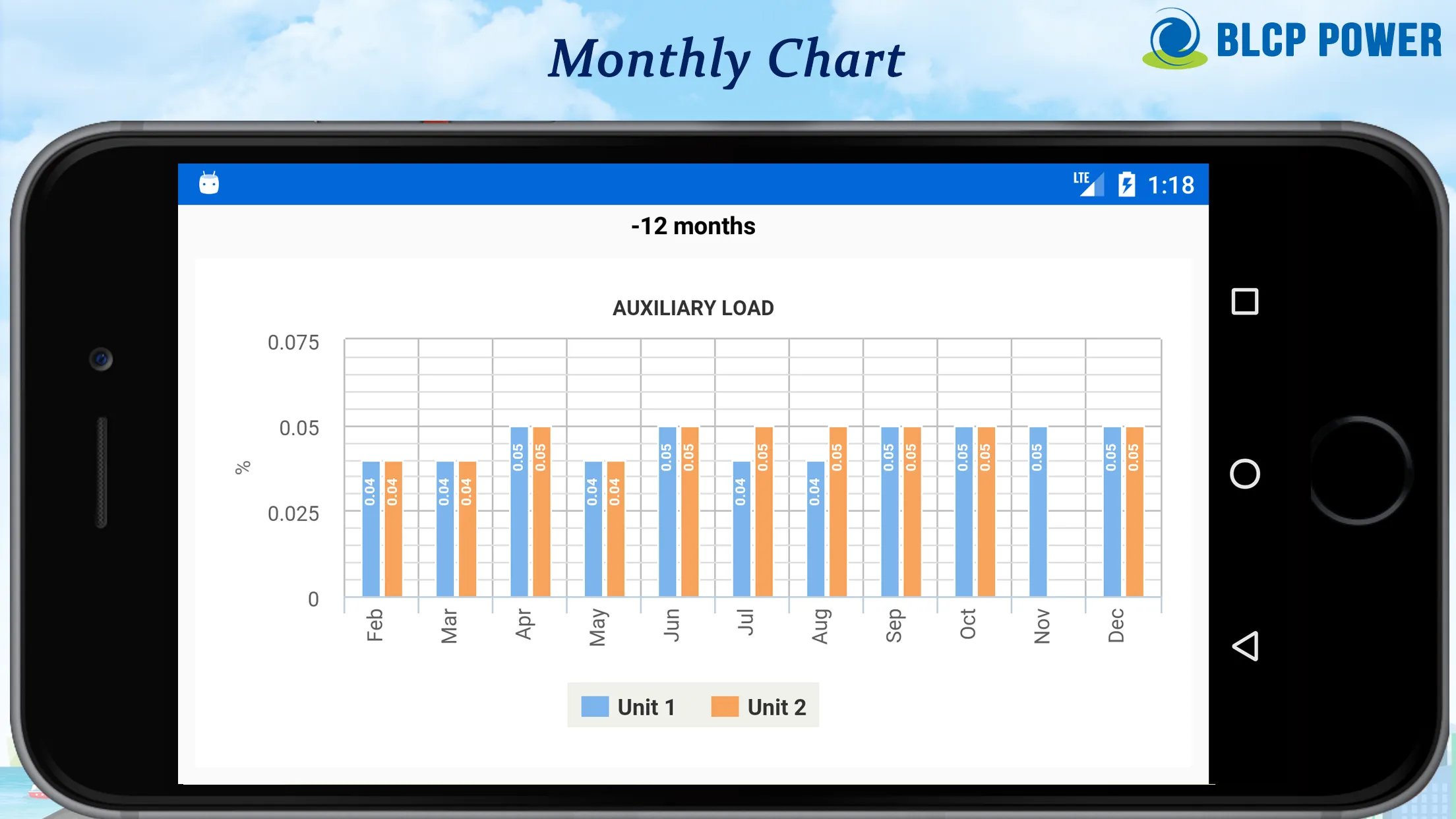
Task: Click the orange Unit 2 legend swatch
Action: click(725, 707)
